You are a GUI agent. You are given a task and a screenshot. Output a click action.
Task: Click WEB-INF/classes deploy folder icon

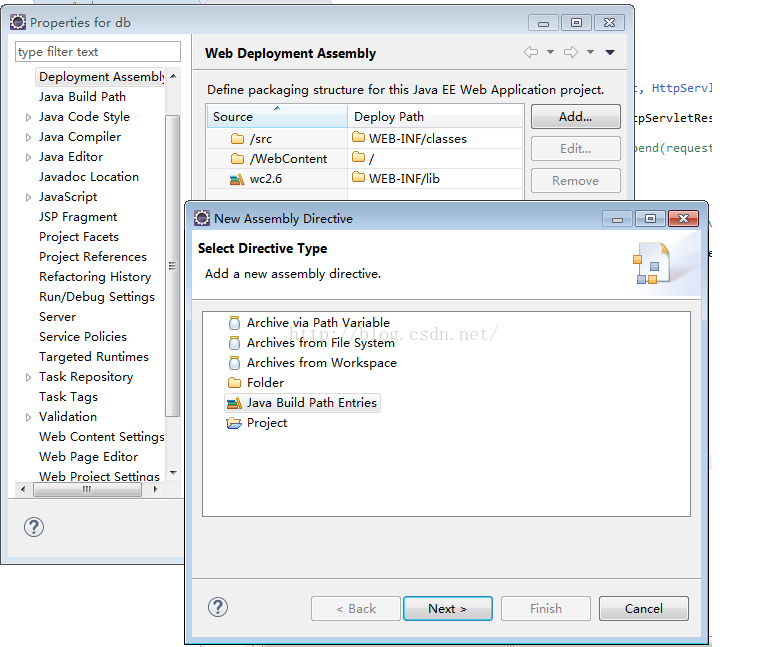click(x=359, y=137)
